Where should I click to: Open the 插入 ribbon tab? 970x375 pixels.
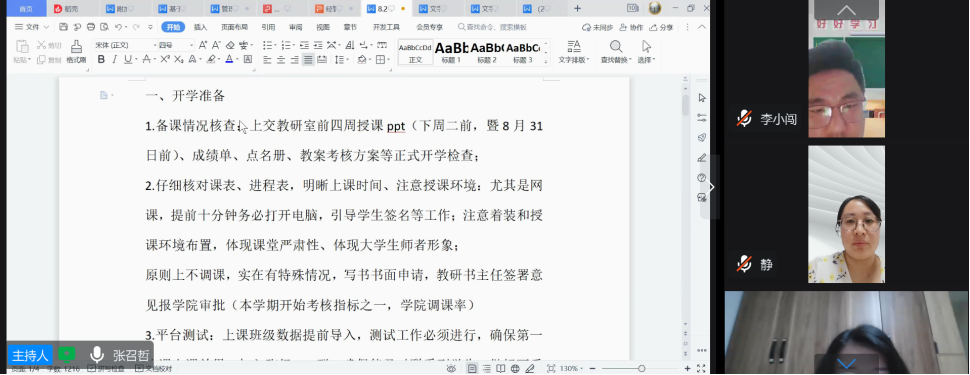tap(200, 27)
